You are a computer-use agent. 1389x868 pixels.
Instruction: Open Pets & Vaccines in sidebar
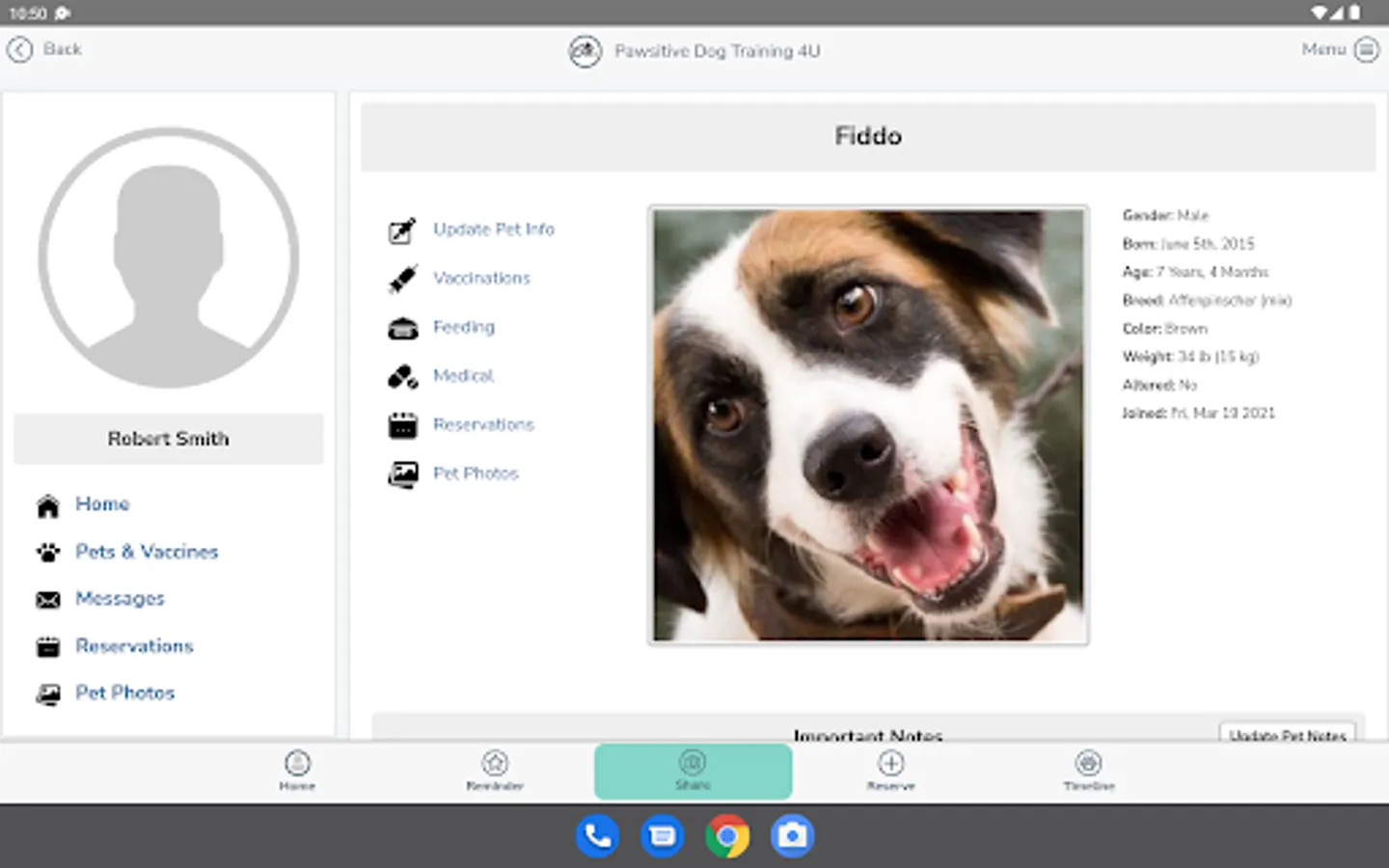point(147,552)
